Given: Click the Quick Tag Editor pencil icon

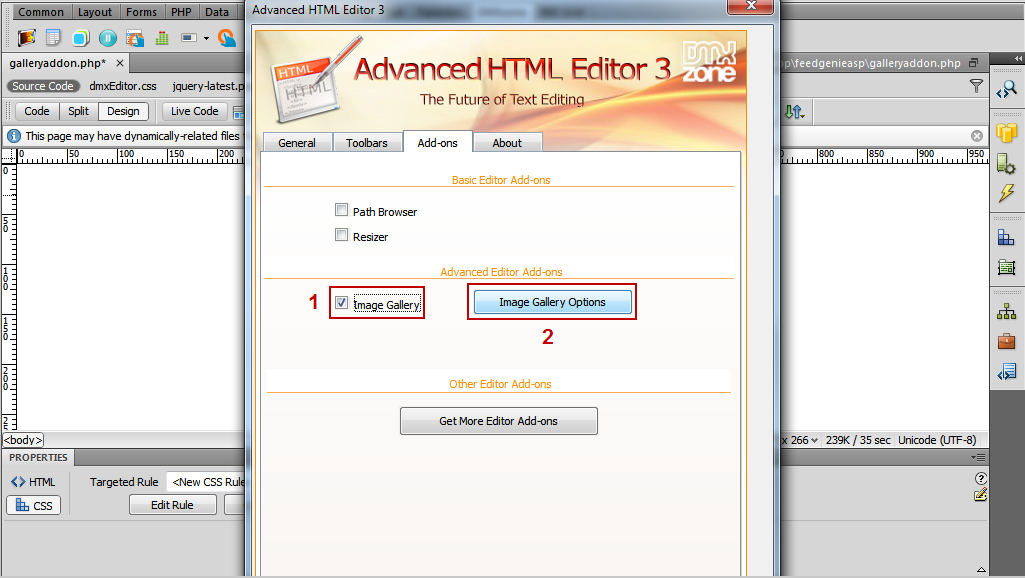Looking at the screenshot, I should coord(981,495).
